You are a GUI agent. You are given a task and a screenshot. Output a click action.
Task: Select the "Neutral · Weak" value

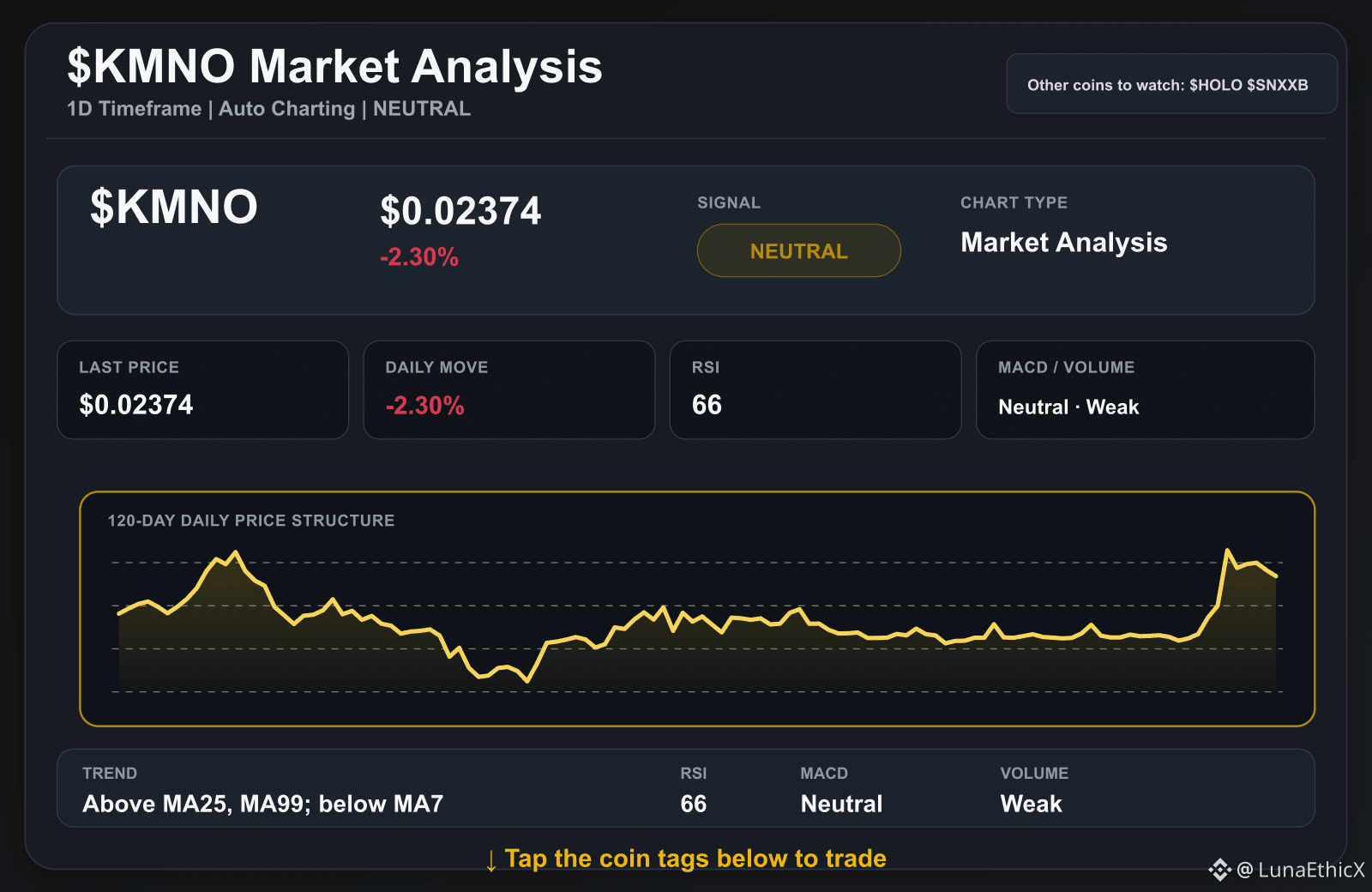(x=1068, y=407)
